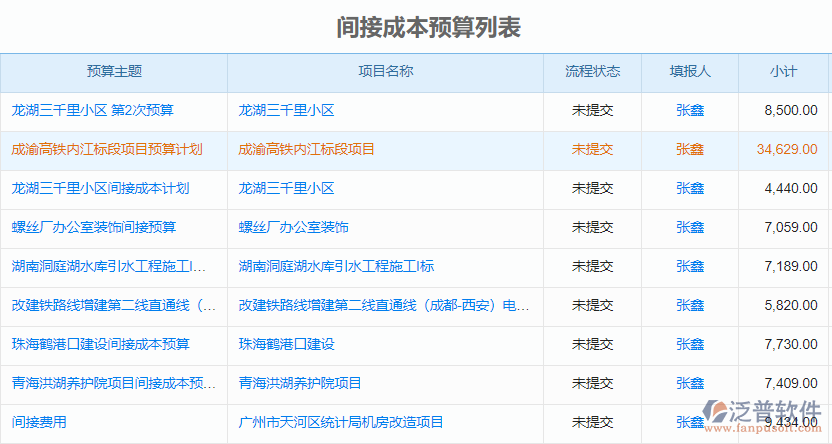Click the 小计 column header

tap(783, 71)
